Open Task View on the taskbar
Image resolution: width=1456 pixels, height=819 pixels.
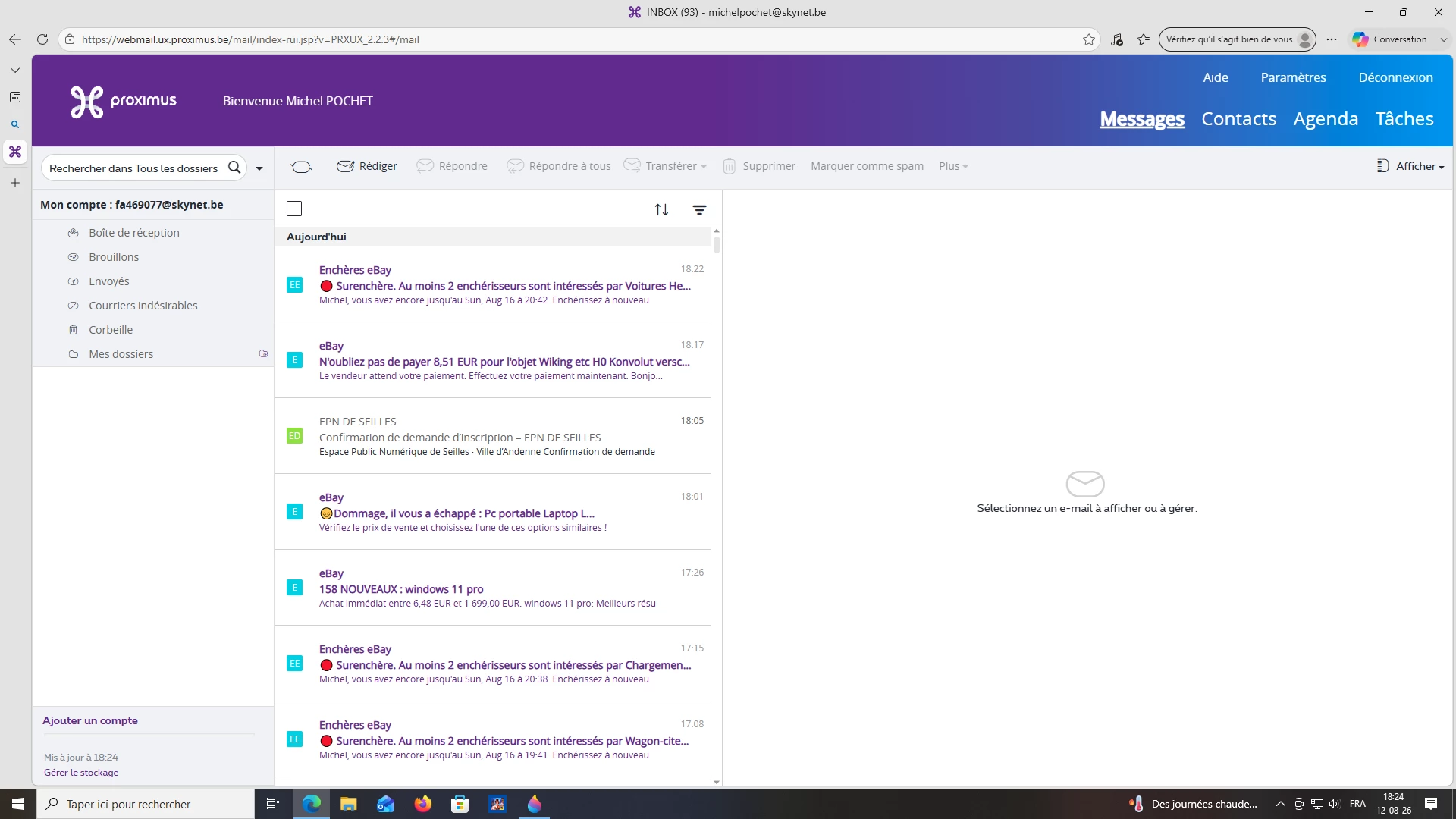point(273,804)
